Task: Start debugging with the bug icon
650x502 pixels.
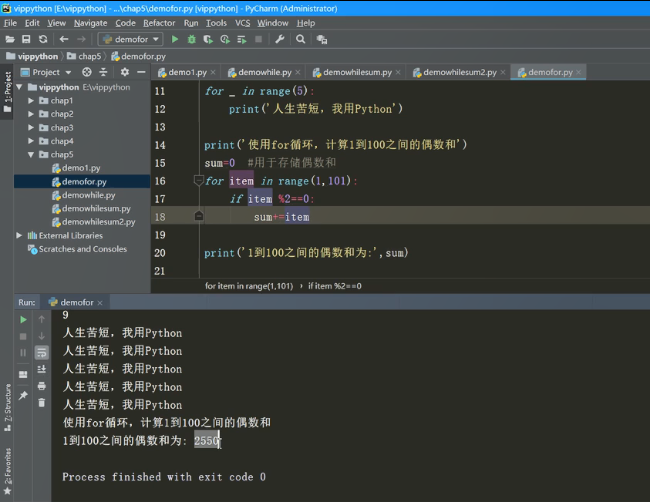Action: coord(192,39)
